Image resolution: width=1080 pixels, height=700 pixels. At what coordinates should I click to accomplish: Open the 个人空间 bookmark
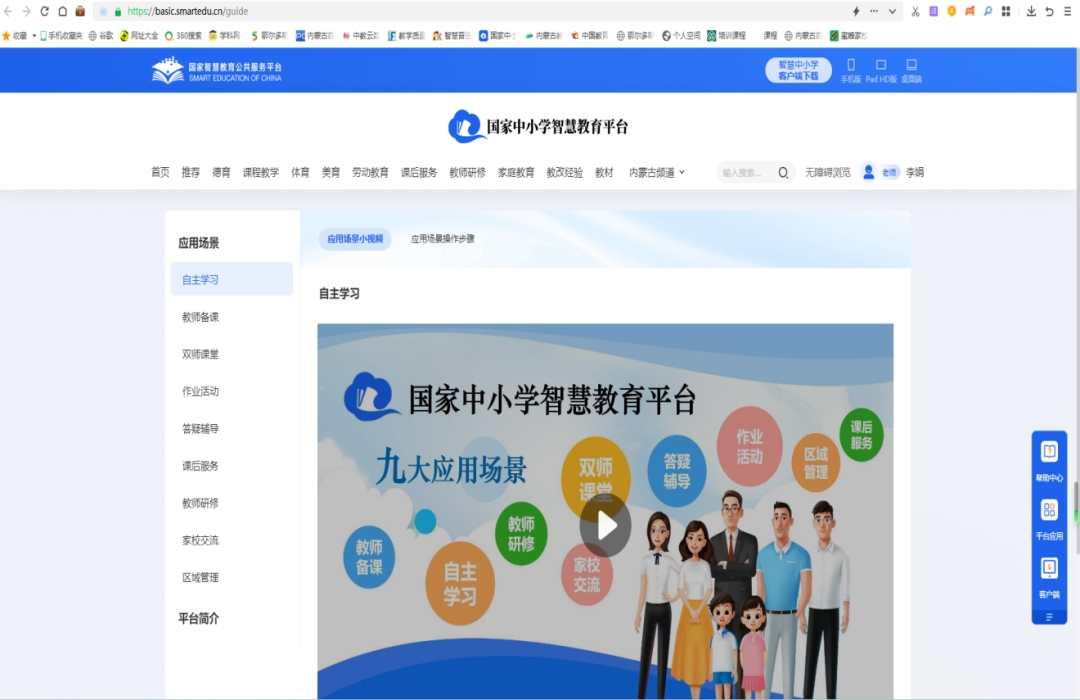[x=681, y=35]
